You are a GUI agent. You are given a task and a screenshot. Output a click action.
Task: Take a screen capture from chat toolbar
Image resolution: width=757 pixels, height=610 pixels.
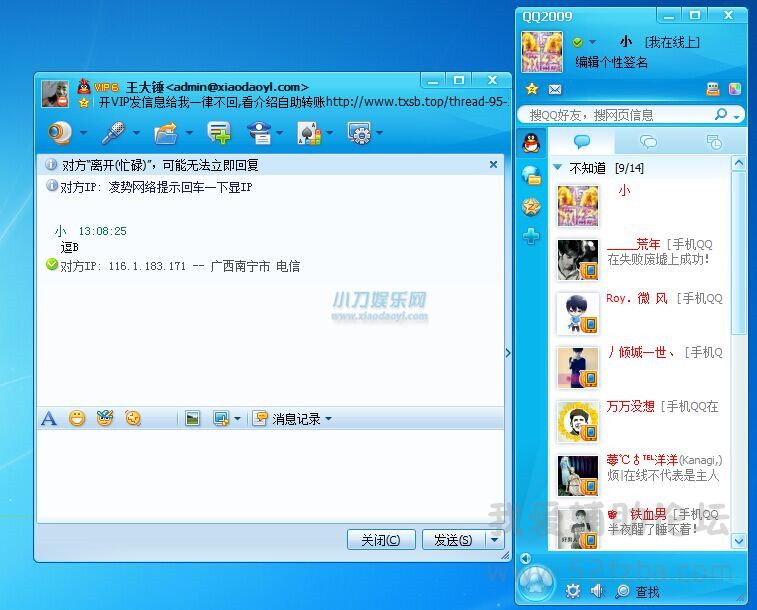click(x=221, y=418)
